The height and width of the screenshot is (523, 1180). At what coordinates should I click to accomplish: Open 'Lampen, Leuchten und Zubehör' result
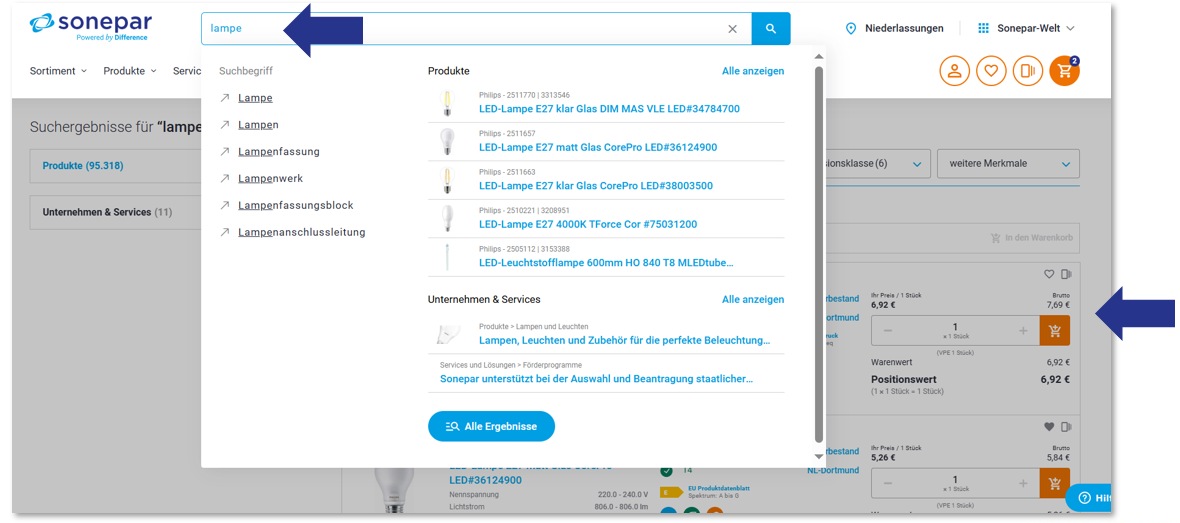pyautogui.click(x=625, y=341)
